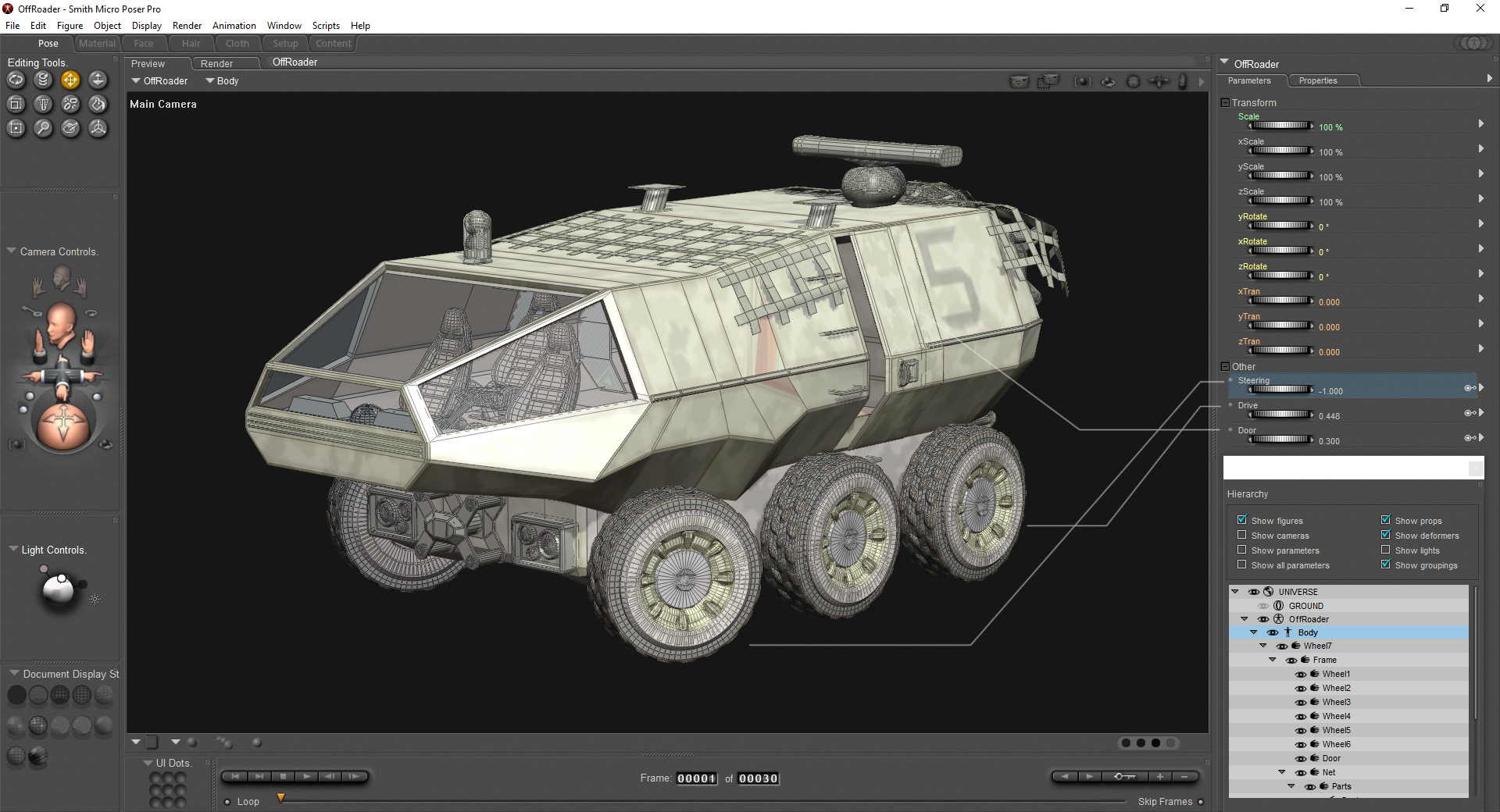Enable Show all parameters checkbox
The width and height of the screenshot is (1500, 812).
(x=1241, y=564)
